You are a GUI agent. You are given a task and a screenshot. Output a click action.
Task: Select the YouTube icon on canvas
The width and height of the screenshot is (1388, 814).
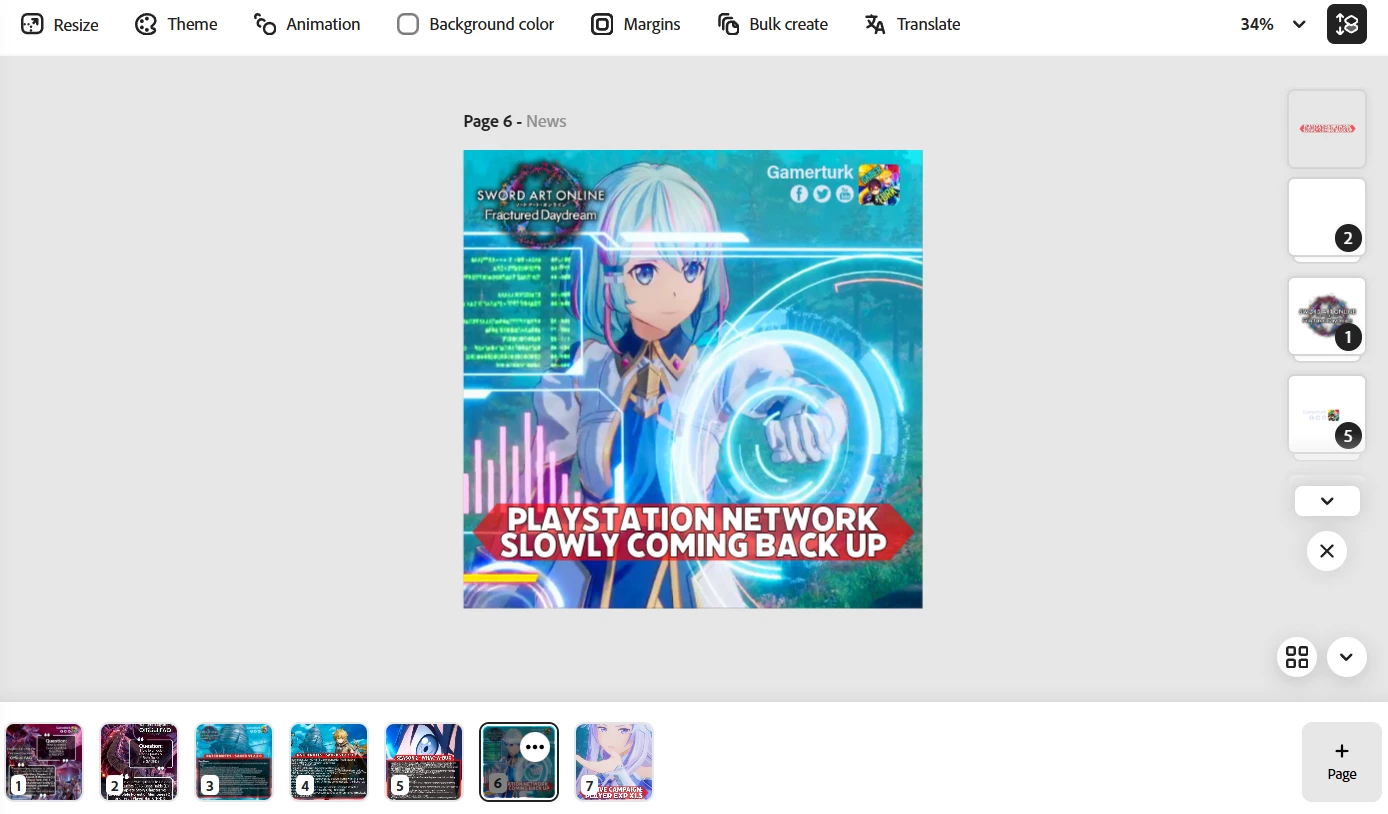(x=845, y=194)
